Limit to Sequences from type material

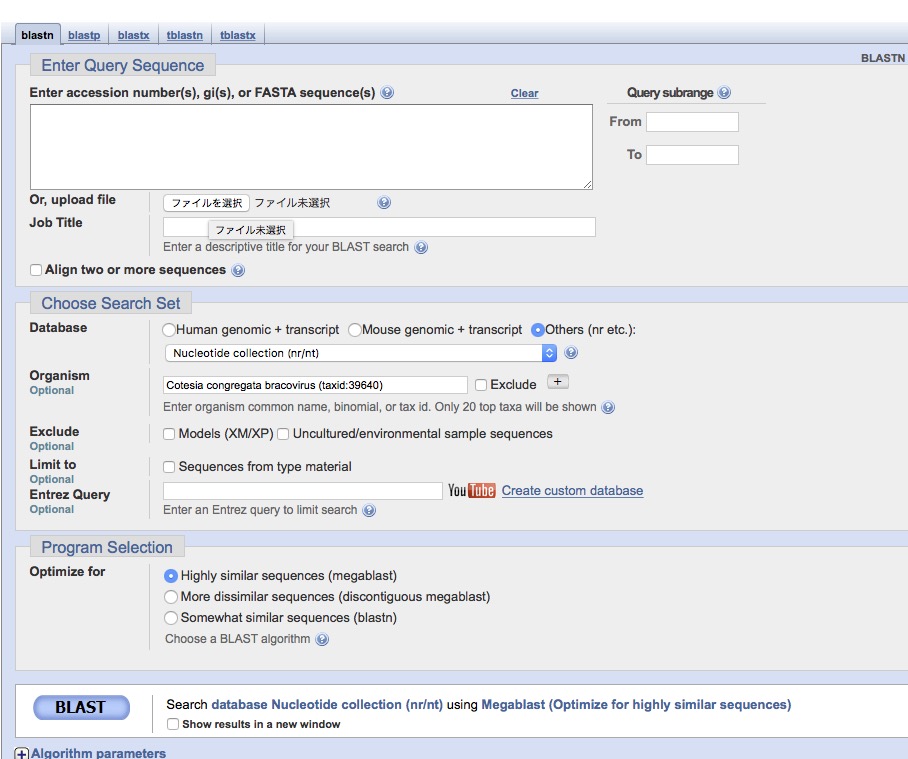pos(169,467)
